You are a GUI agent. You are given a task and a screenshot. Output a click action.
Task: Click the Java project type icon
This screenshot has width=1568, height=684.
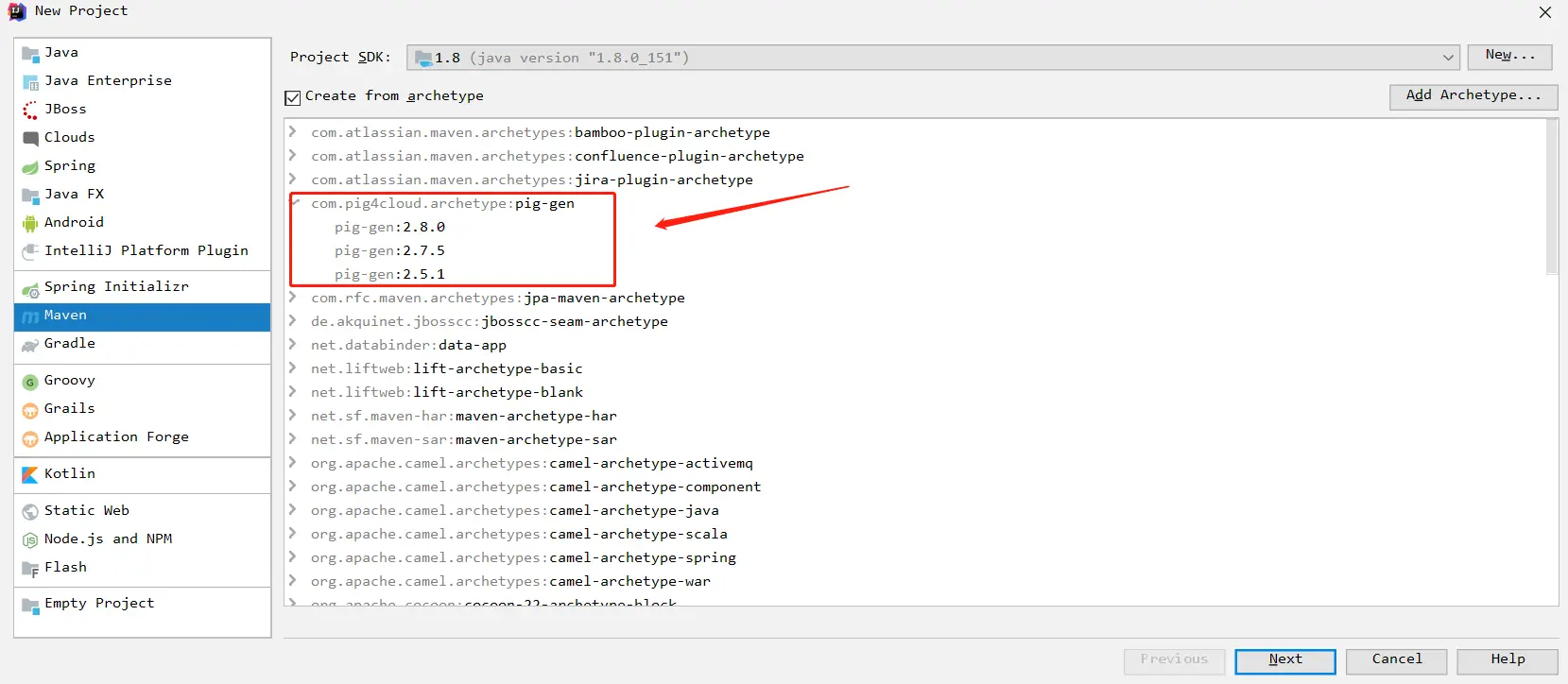point(30,54)
